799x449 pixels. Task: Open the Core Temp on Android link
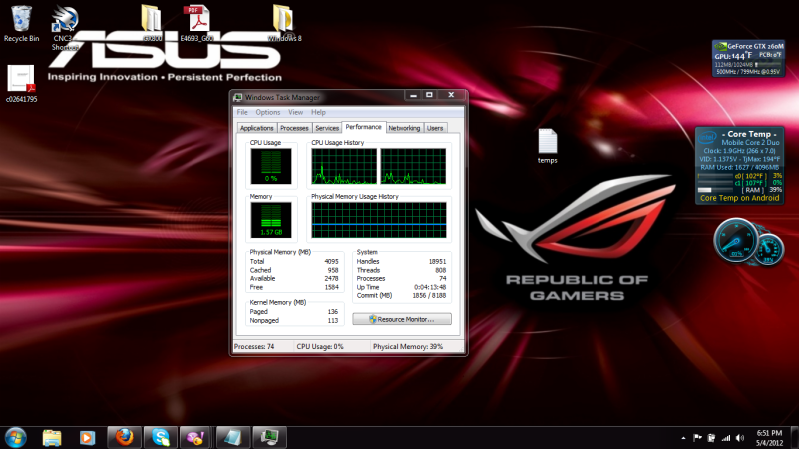tap(739, 198)
